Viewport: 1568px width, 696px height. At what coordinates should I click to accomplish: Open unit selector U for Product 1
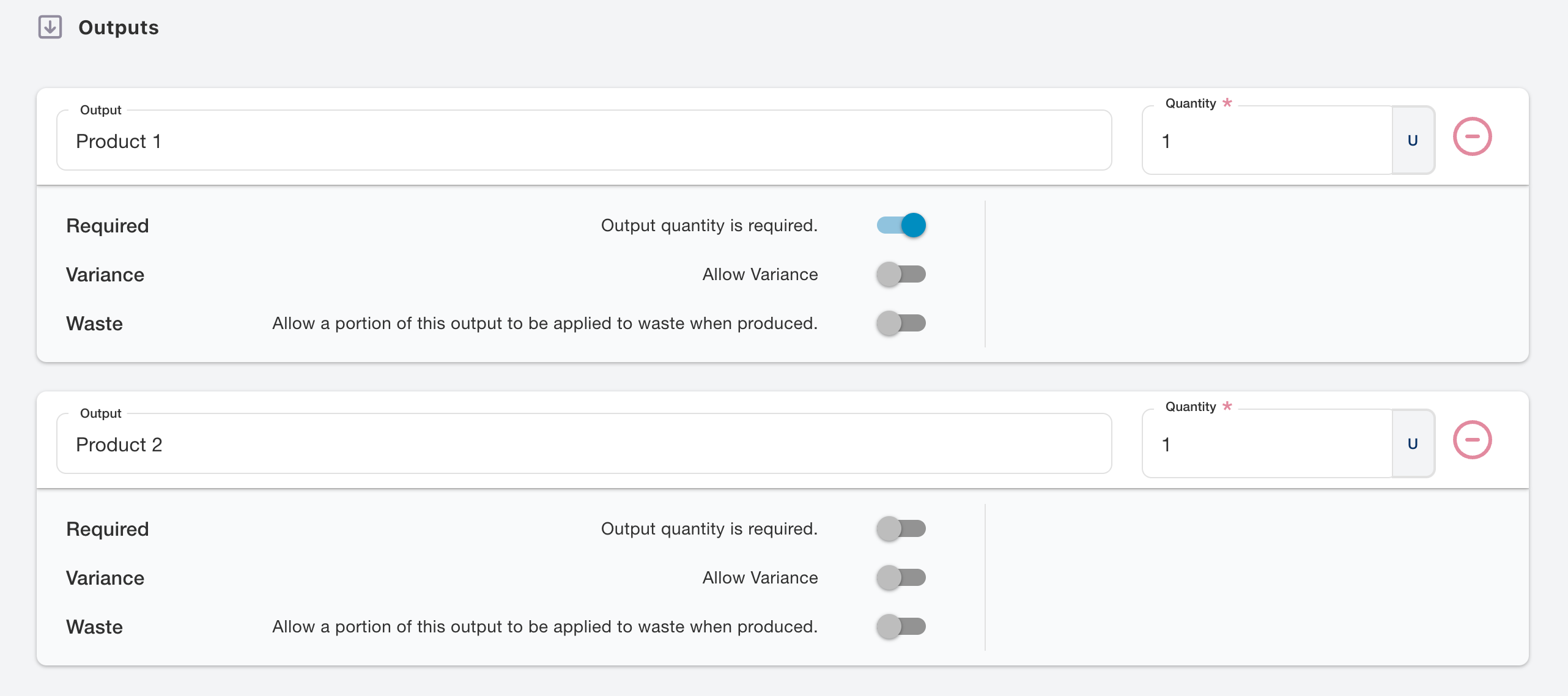[x=1413, y=141]
